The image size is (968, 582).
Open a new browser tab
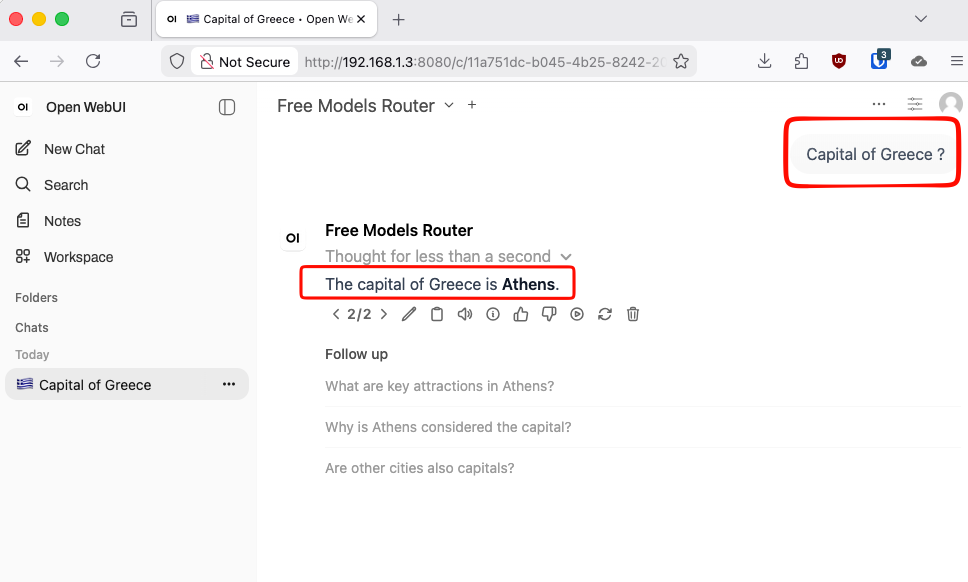coord(399,20)
